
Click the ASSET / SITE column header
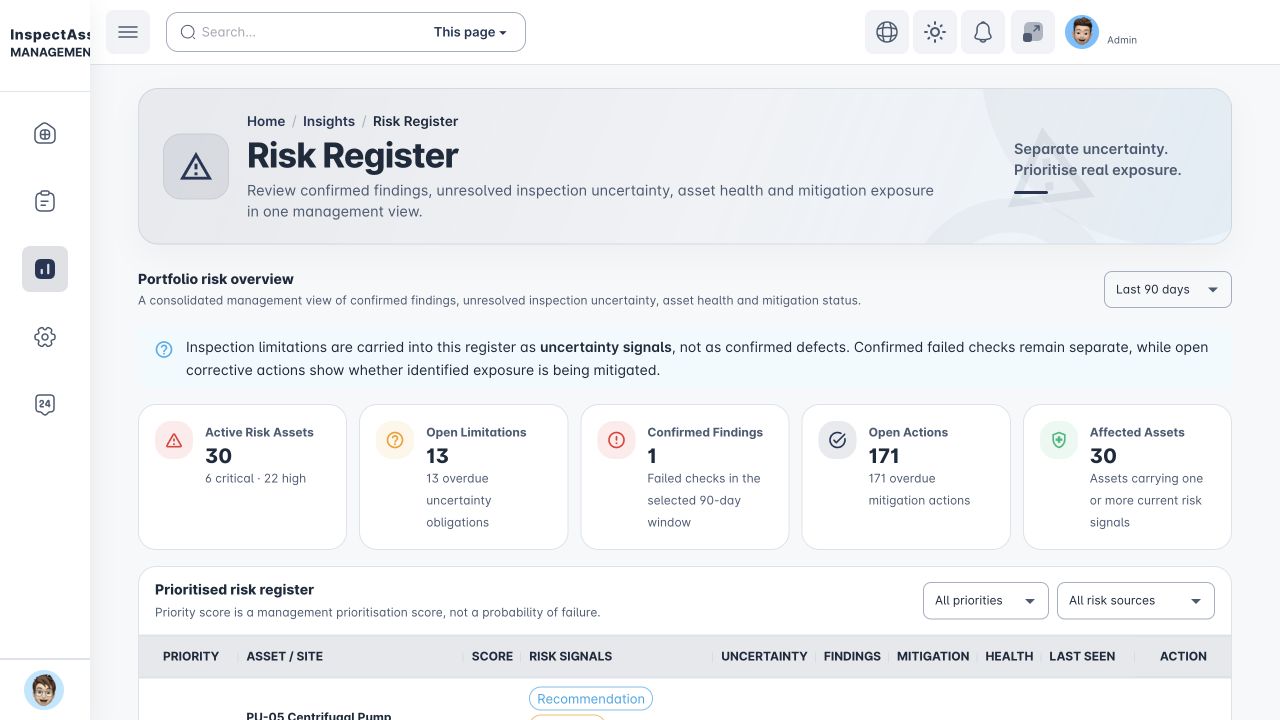[x=285, y=656]
